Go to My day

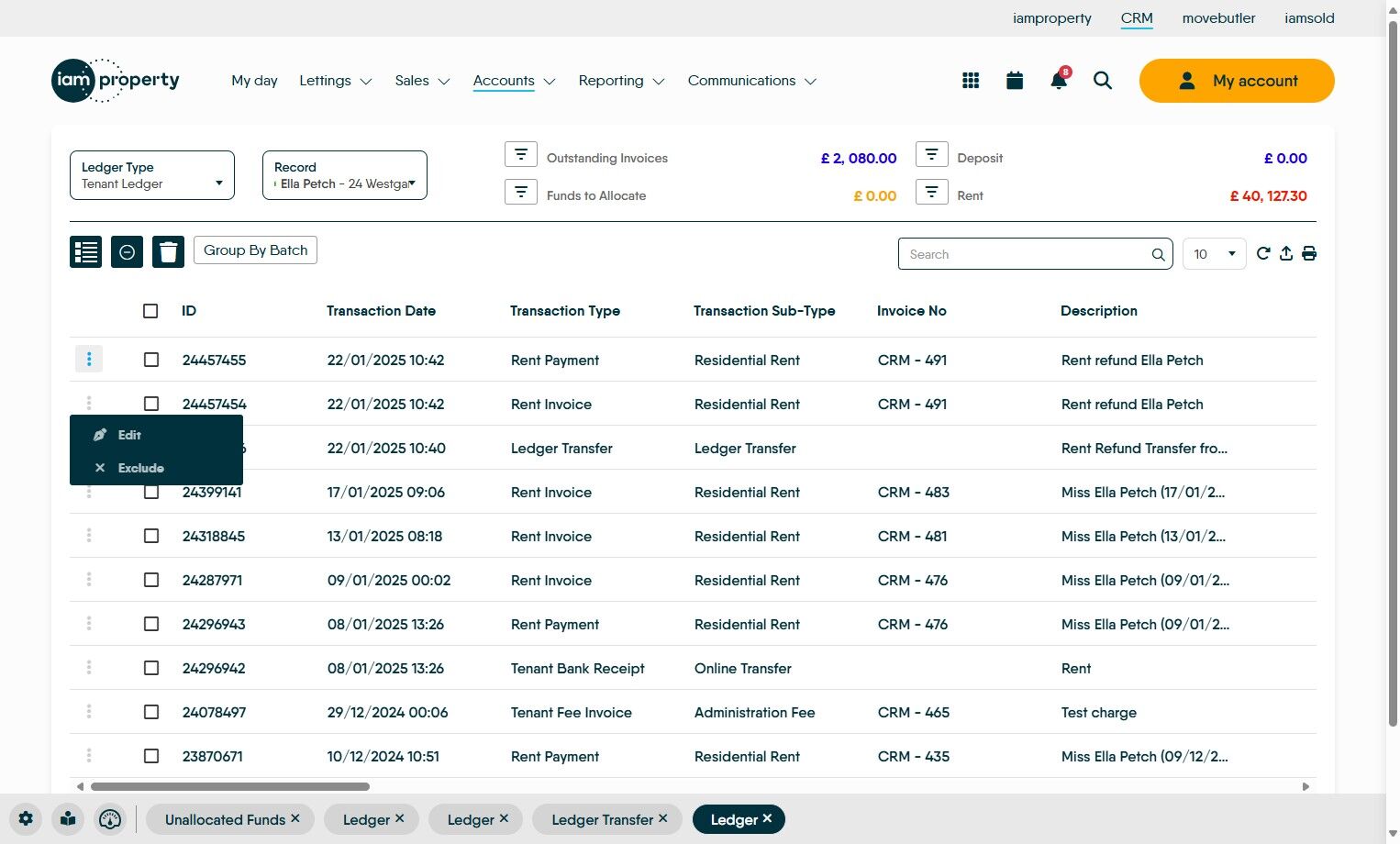(254, 81)
